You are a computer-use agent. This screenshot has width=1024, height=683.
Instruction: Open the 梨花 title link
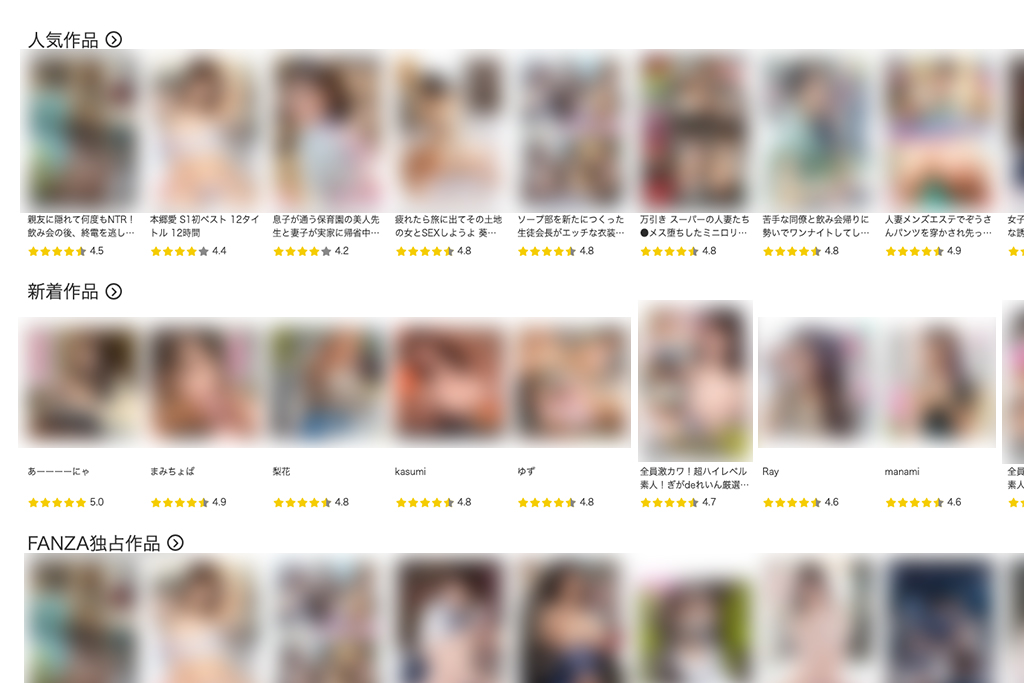tap(281, 471)
